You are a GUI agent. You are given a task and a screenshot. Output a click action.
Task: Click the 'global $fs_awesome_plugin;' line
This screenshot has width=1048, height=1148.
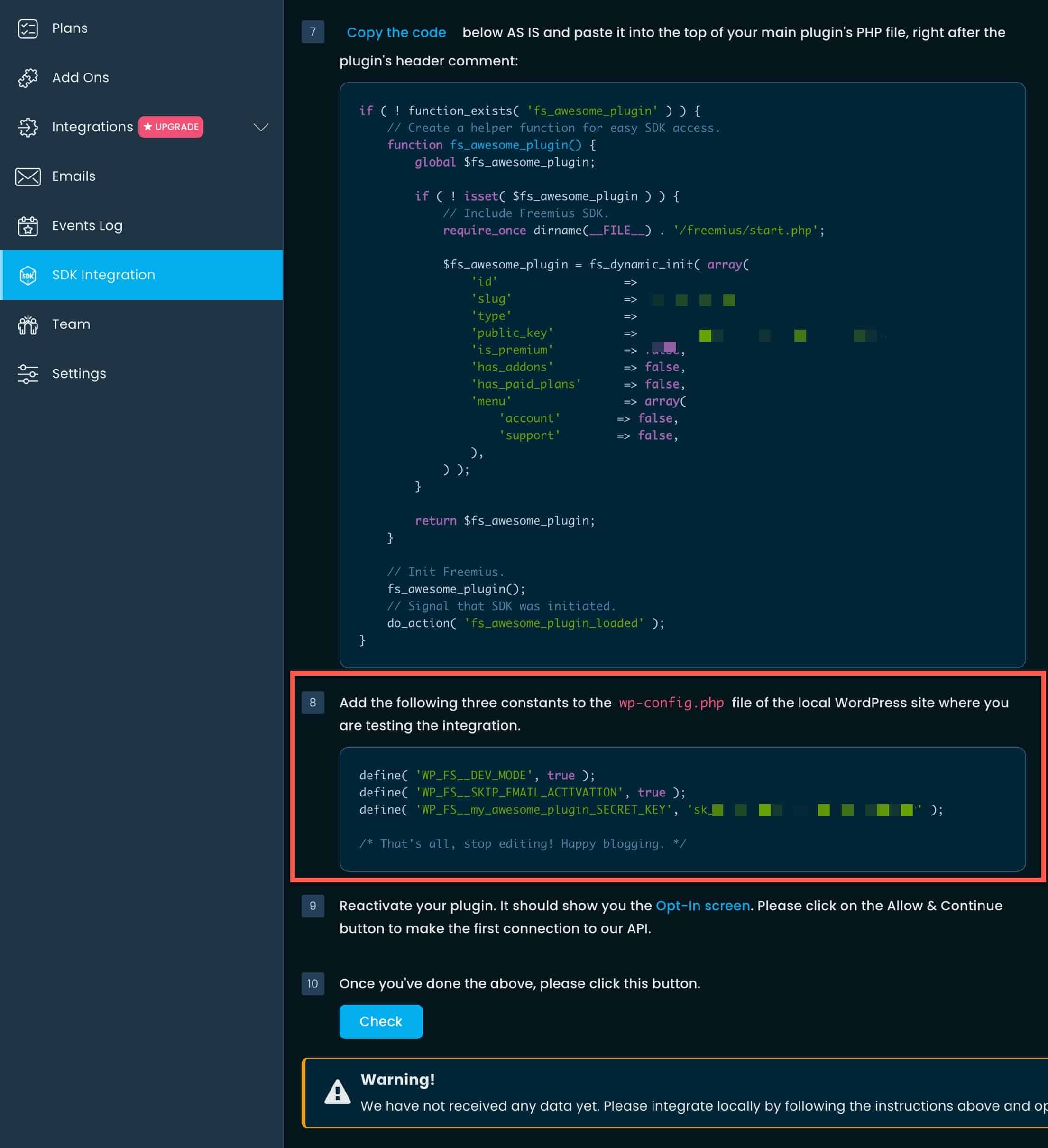click(505, 162)
